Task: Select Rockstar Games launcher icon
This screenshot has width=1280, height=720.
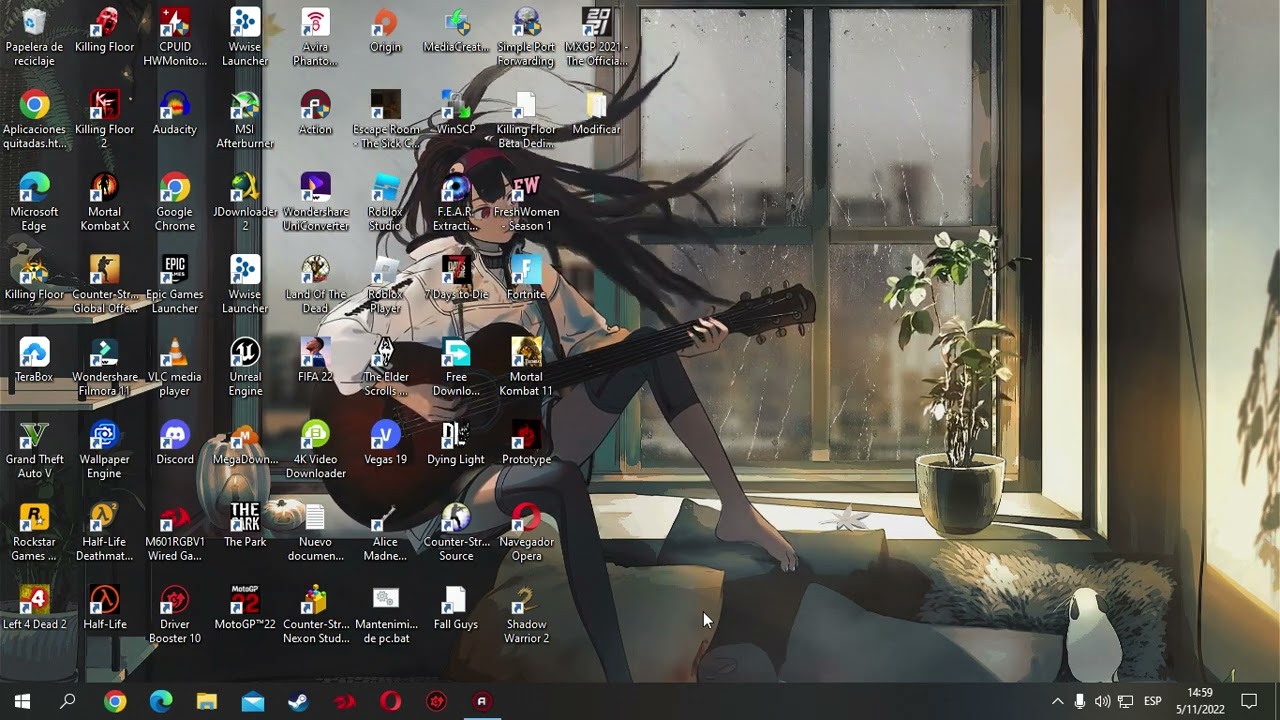Action: [34, 532]
